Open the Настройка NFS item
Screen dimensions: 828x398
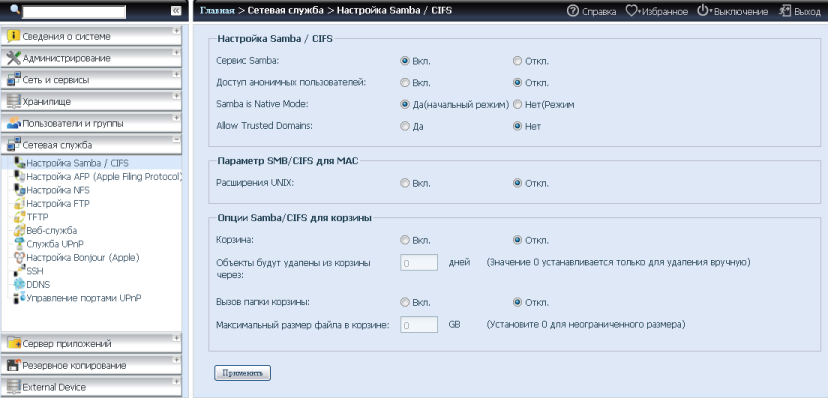tap(58, 190)
